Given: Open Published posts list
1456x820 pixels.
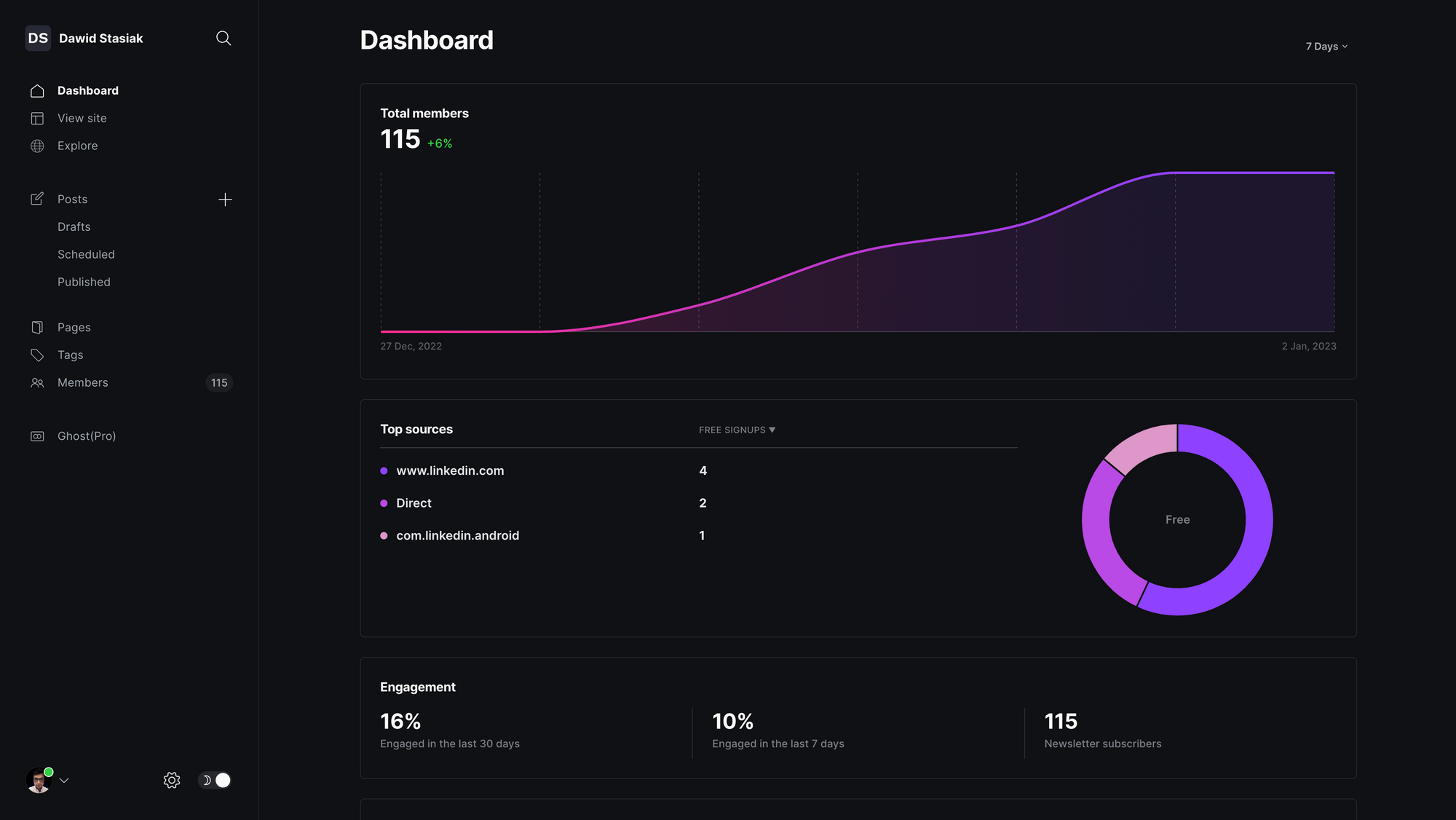Looking at the screenshot, I should coord(84,282).
